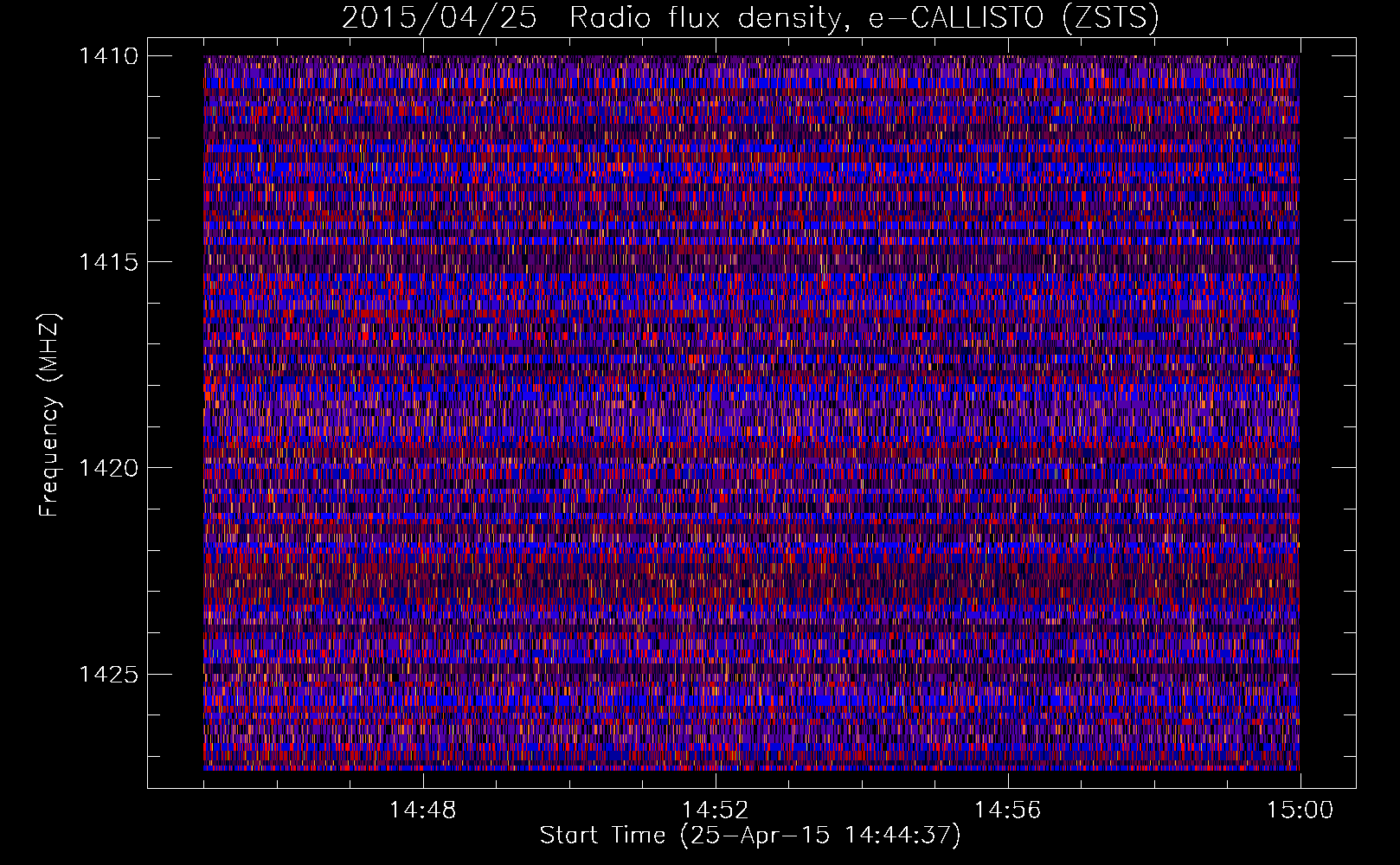Image resolution: width=1400 pixels, height=865 pixels.
Task: Click the 1420 frequency tick label
Action: click(108, 468)
